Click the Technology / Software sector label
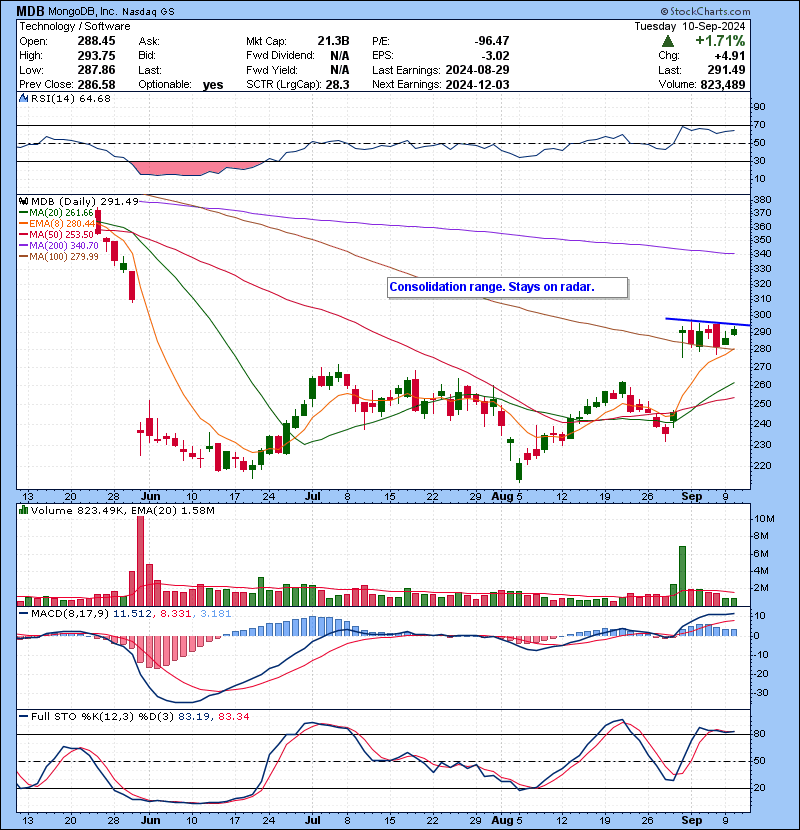Image resolution: width=800 pixels, height=830 pixels. pyautogui.click(x=75, y=26)
